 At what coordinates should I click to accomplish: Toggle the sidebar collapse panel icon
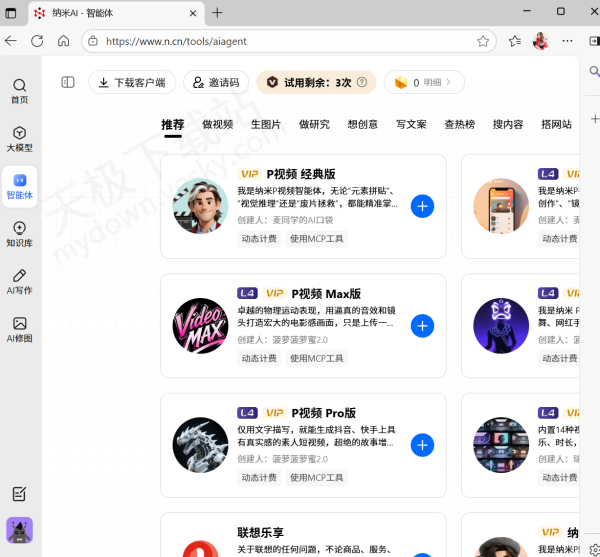coord(68,82)
